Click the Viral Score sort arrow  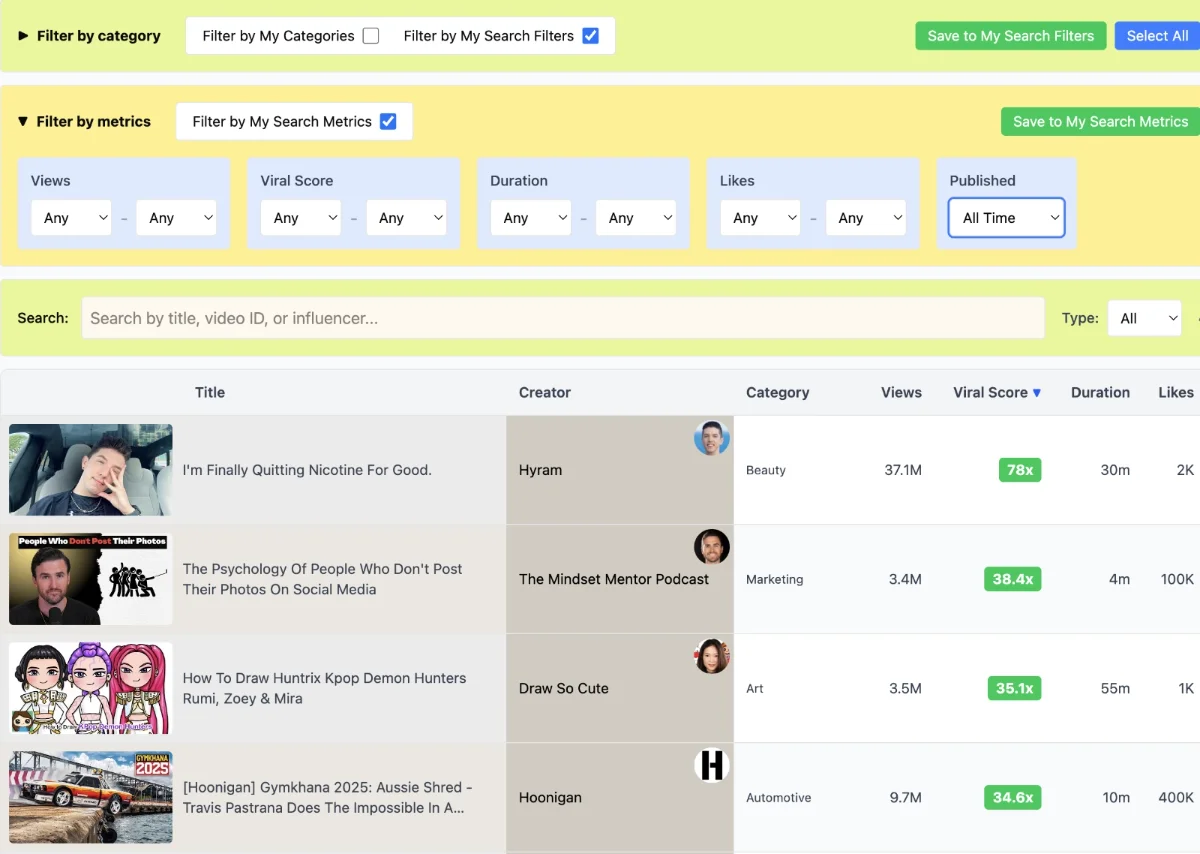click(x=1037, y=393)
